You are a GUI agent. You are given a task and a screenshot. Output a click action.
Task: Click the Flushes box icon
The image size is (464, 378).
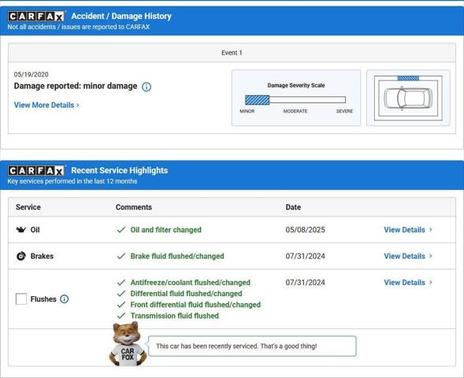tap(21, 299)
